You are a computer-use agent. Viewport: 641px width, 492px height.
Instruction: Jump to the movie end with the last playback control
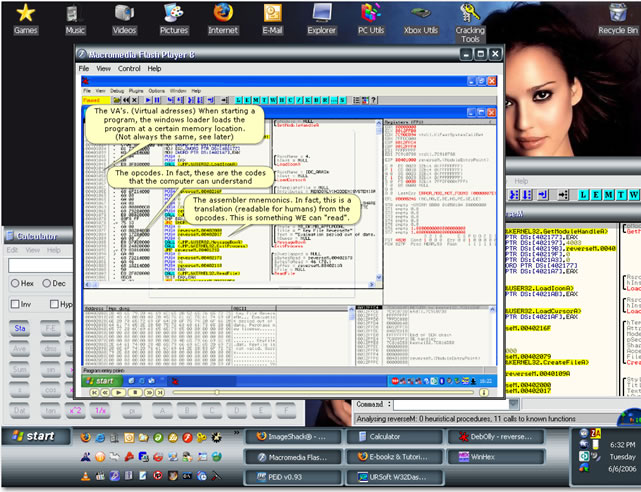[160, 392]
